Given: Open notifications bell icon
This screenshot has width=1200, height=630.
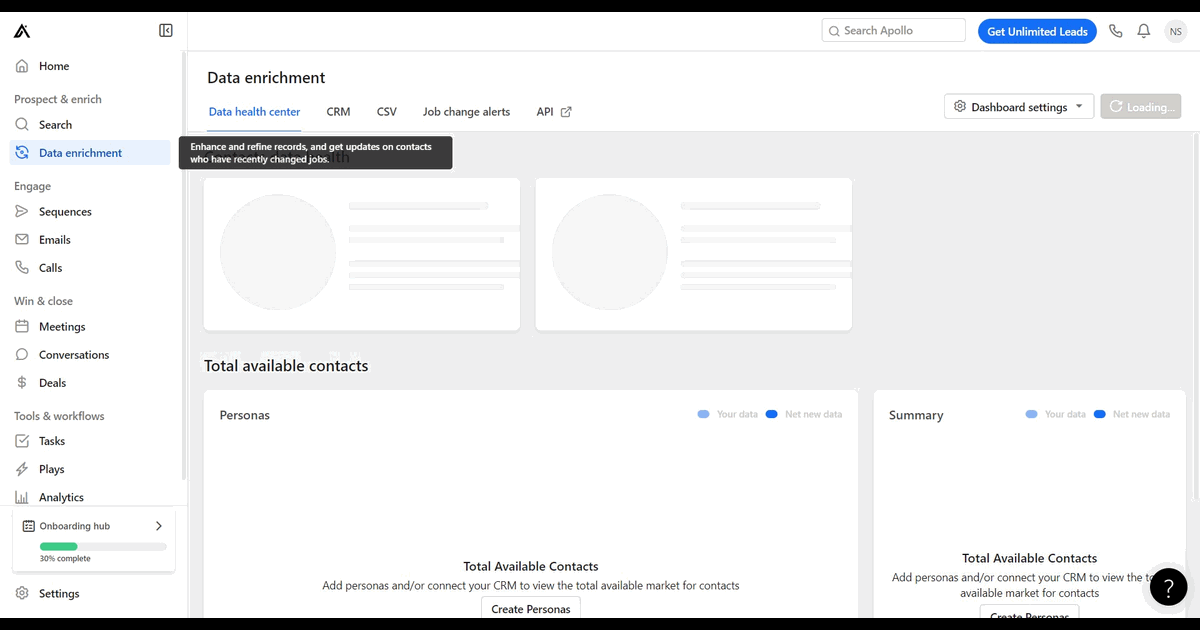Looking at the screenshot, I should point(1144,31).
